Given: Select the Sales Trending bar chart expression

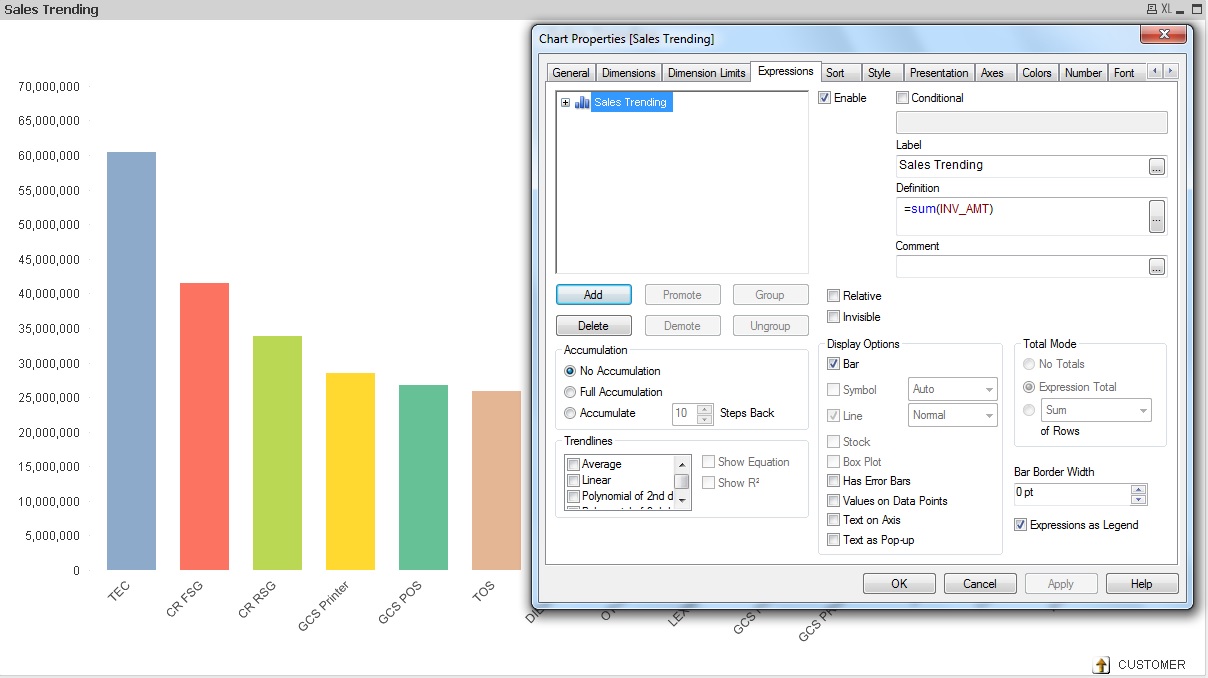Looking at the screenshot, I should 630,102.
